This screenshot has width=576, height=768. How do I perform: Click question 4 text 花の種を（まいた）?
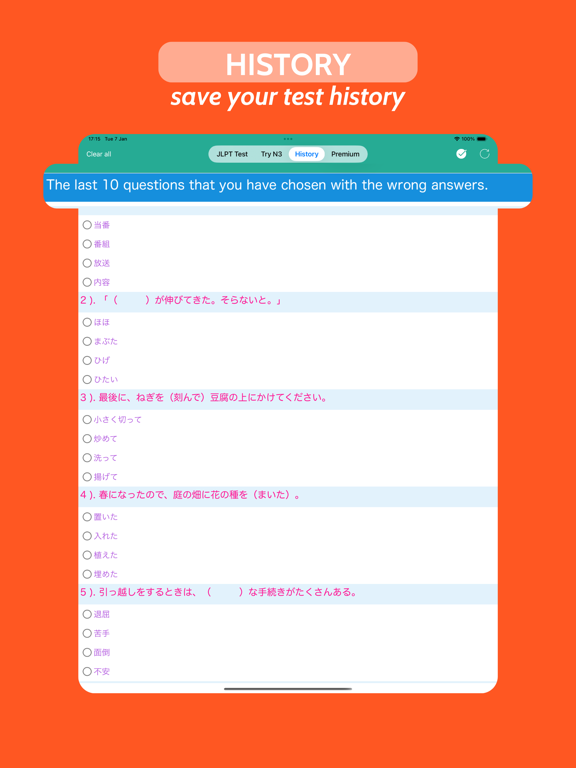coord(191,495)
